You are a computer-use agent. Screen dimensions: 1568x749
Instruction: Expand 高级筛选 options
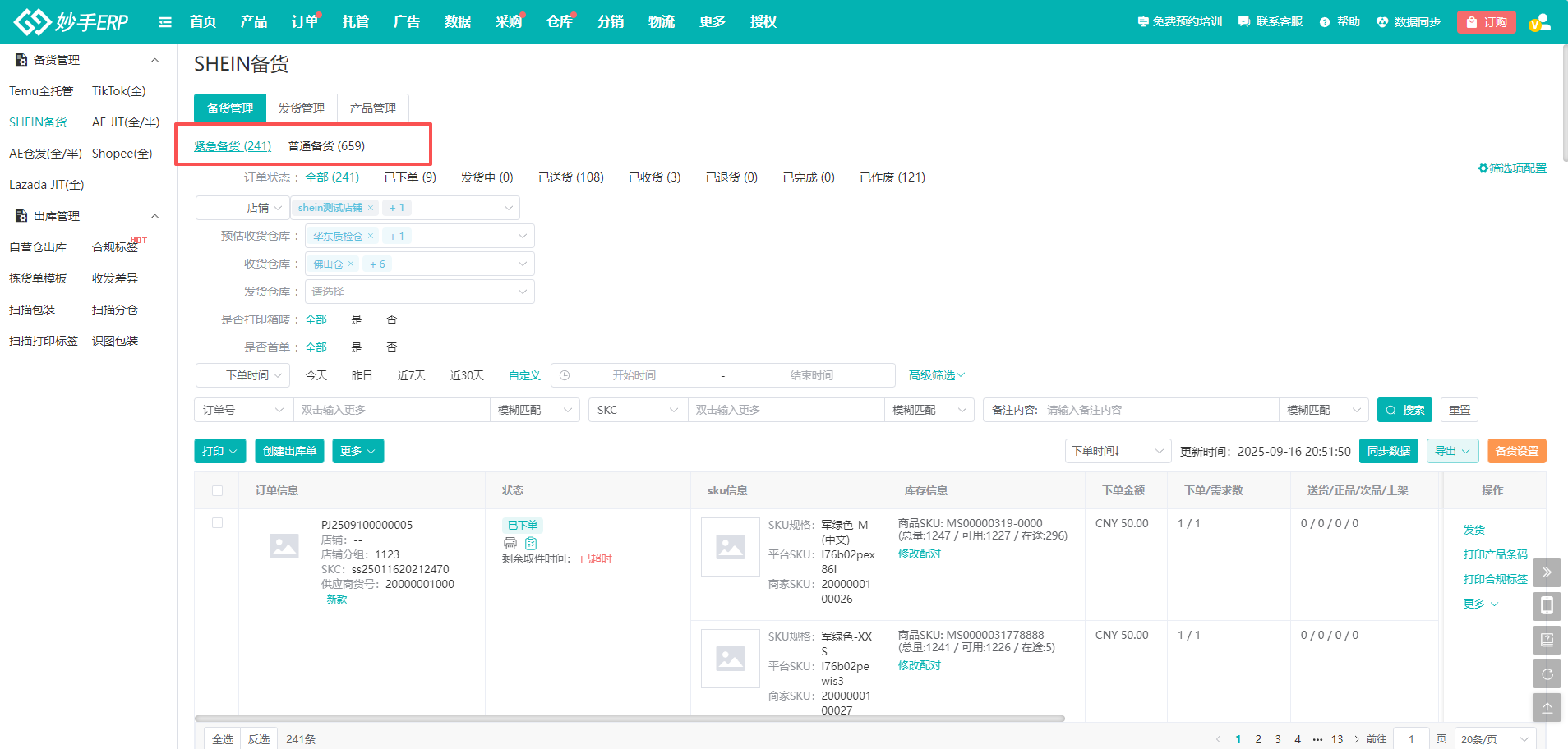[937, 375]
